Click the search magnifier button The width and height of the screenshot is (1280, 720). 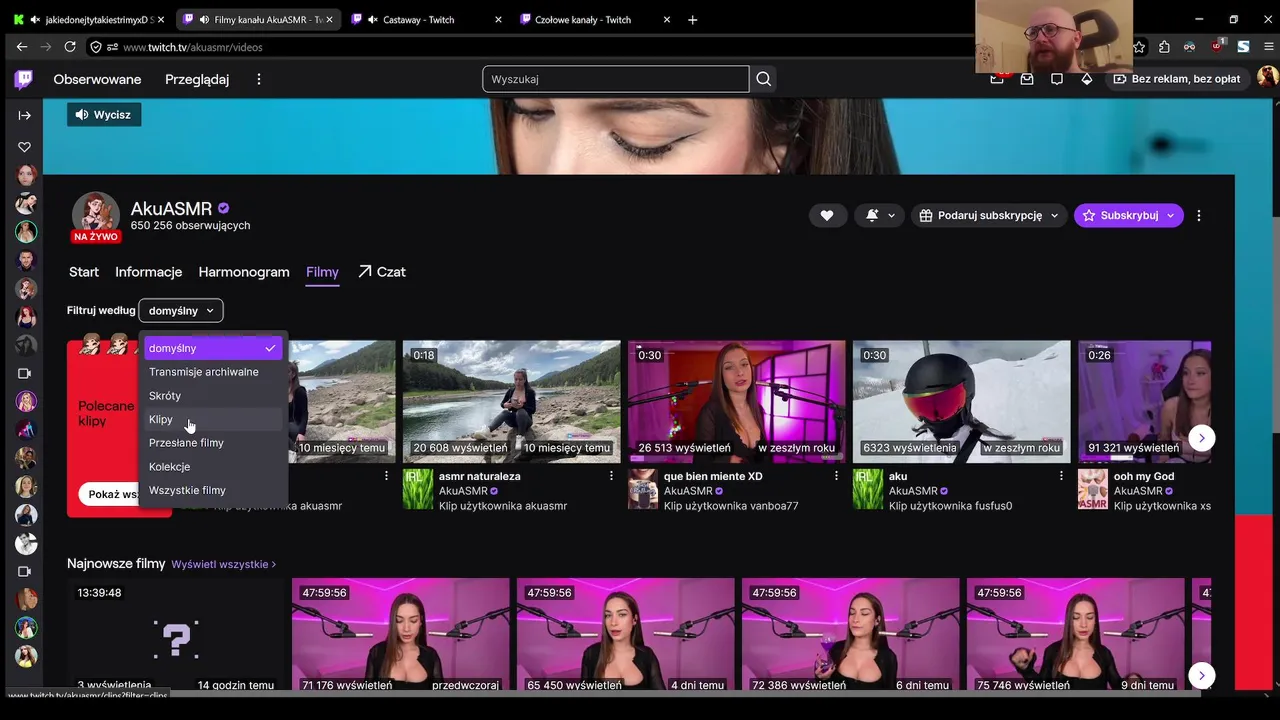(764, 79)
